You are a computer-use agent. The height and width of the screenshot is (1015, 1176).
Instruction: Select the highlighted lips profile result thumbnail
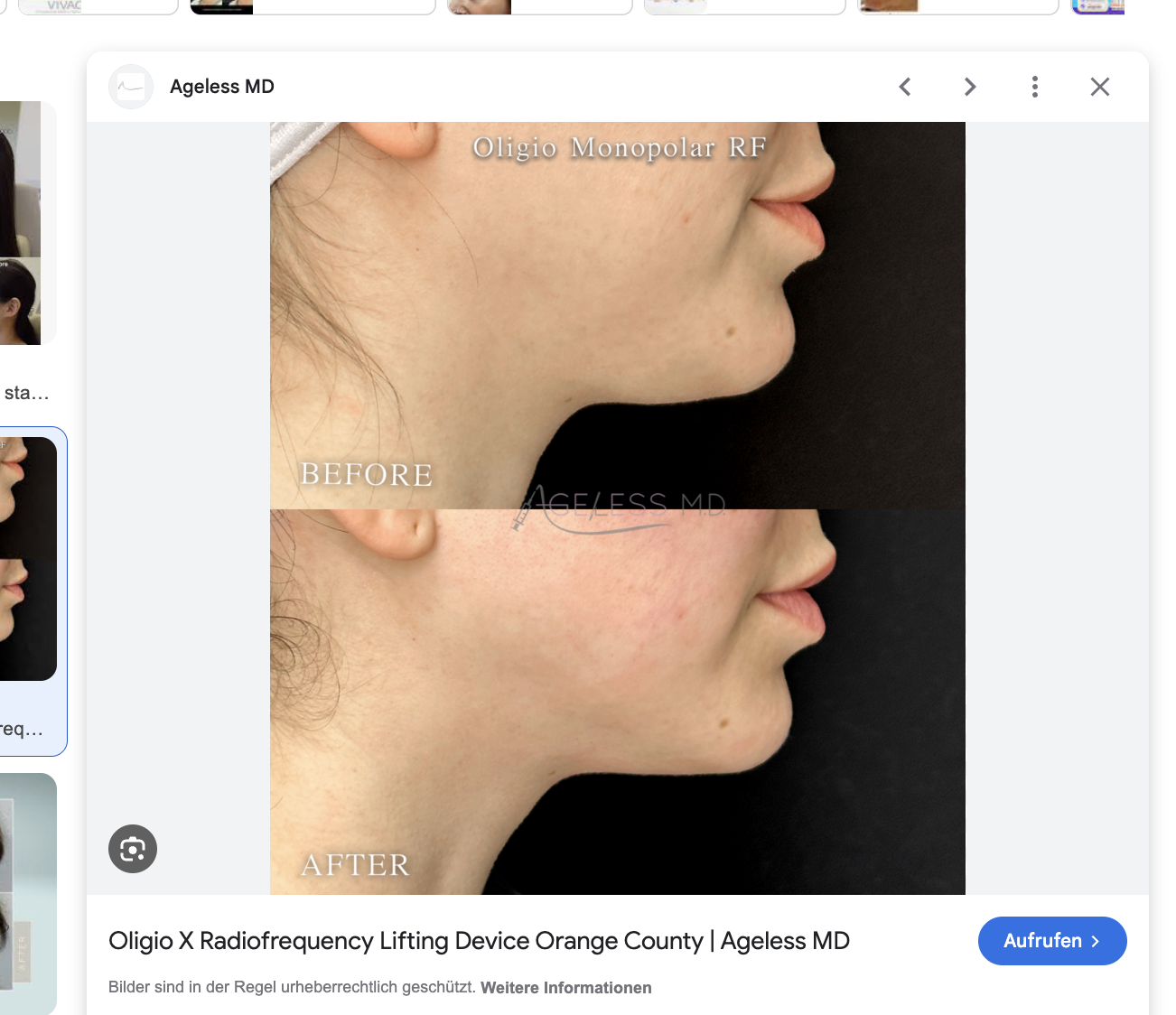[x=28, y=559]
